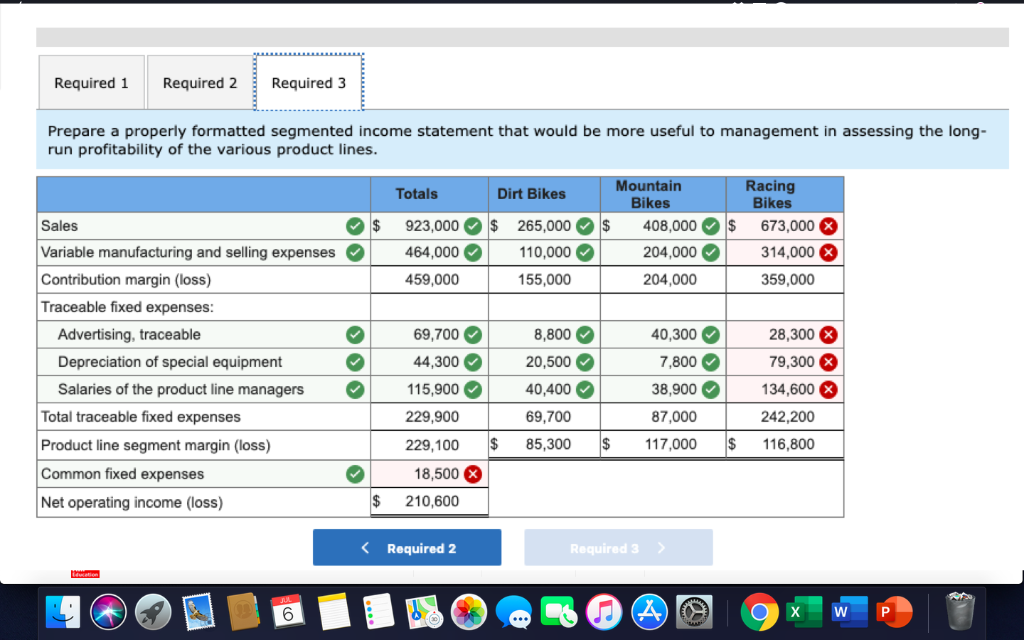Image resolution: width=1024 pixels, height=640 pixels.
Task: Open Launchpad rocket icon
Action: (x=153, y=612)
